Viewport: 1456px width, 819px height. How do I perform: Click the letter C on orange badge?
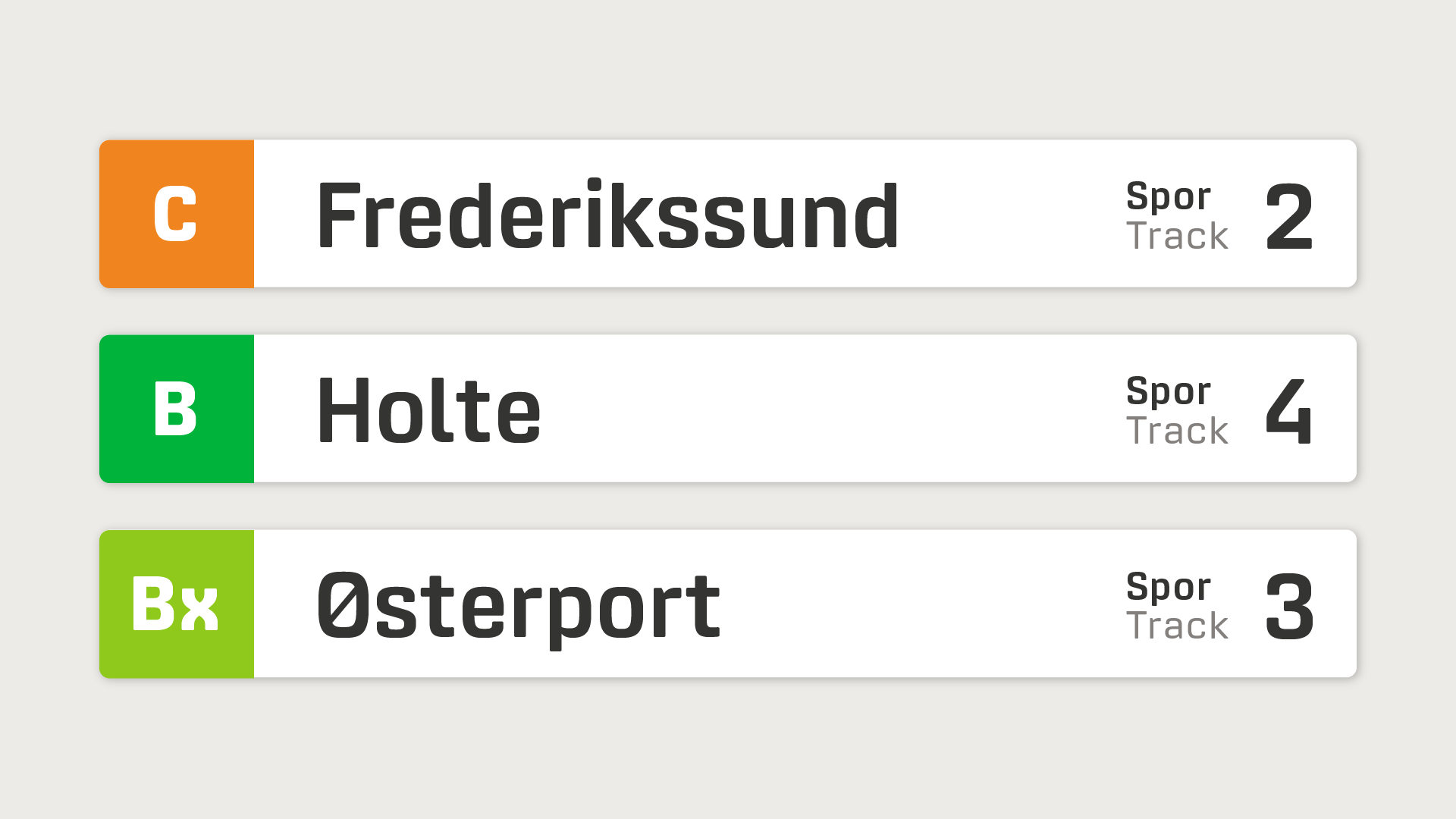pyautogui.click(x=175, y=214)
